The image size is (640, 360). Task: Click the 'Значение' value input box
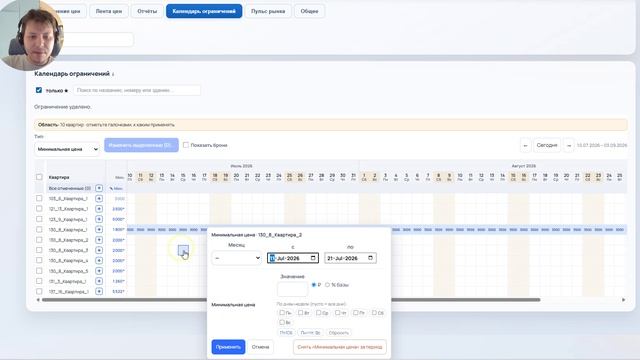(292, 289)
